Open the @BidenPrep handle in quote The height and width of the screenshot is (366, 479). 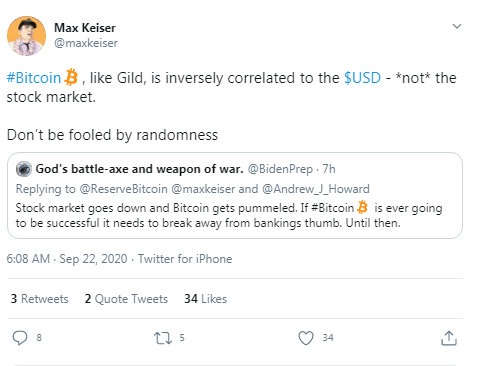(x=280, y=169)
